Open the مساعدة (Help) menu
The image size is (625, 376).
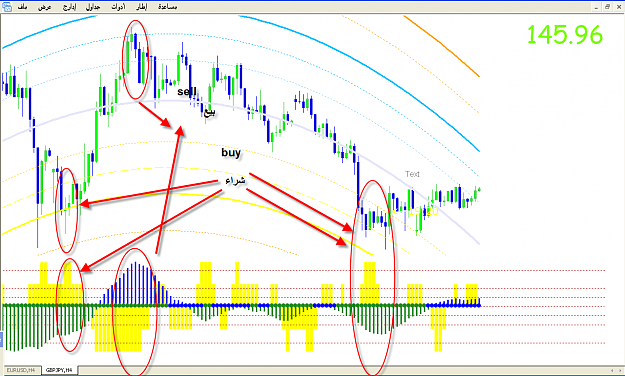pos(167,7)
